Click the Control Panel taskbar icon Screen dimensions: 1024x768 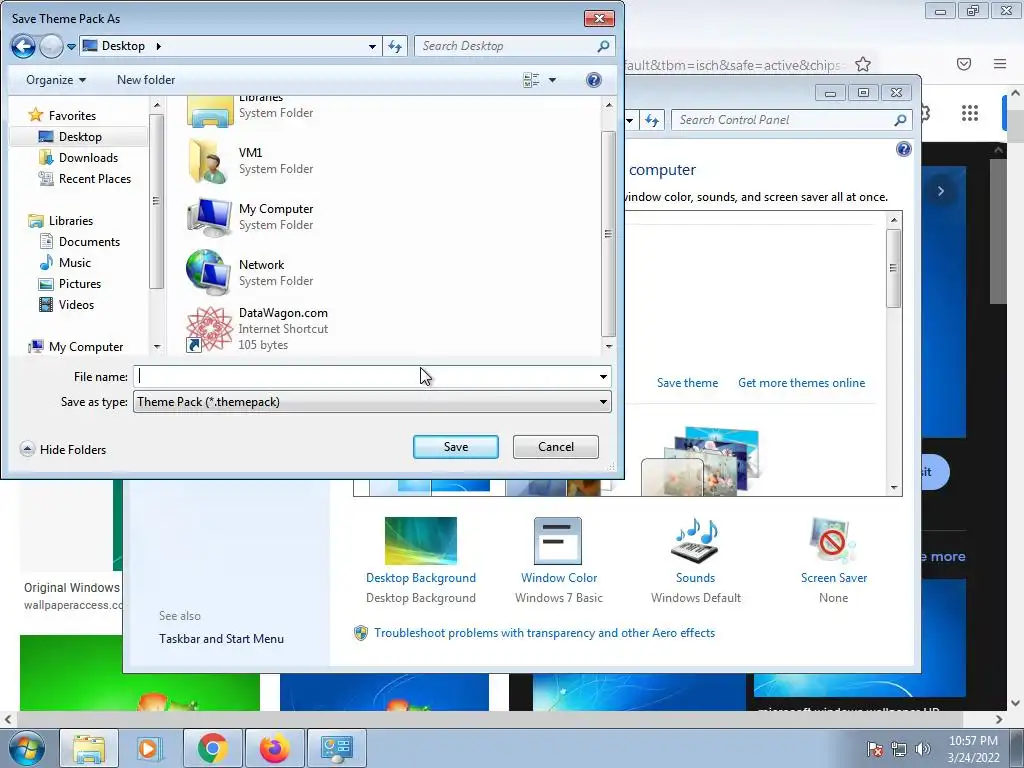tap(337, 748)
